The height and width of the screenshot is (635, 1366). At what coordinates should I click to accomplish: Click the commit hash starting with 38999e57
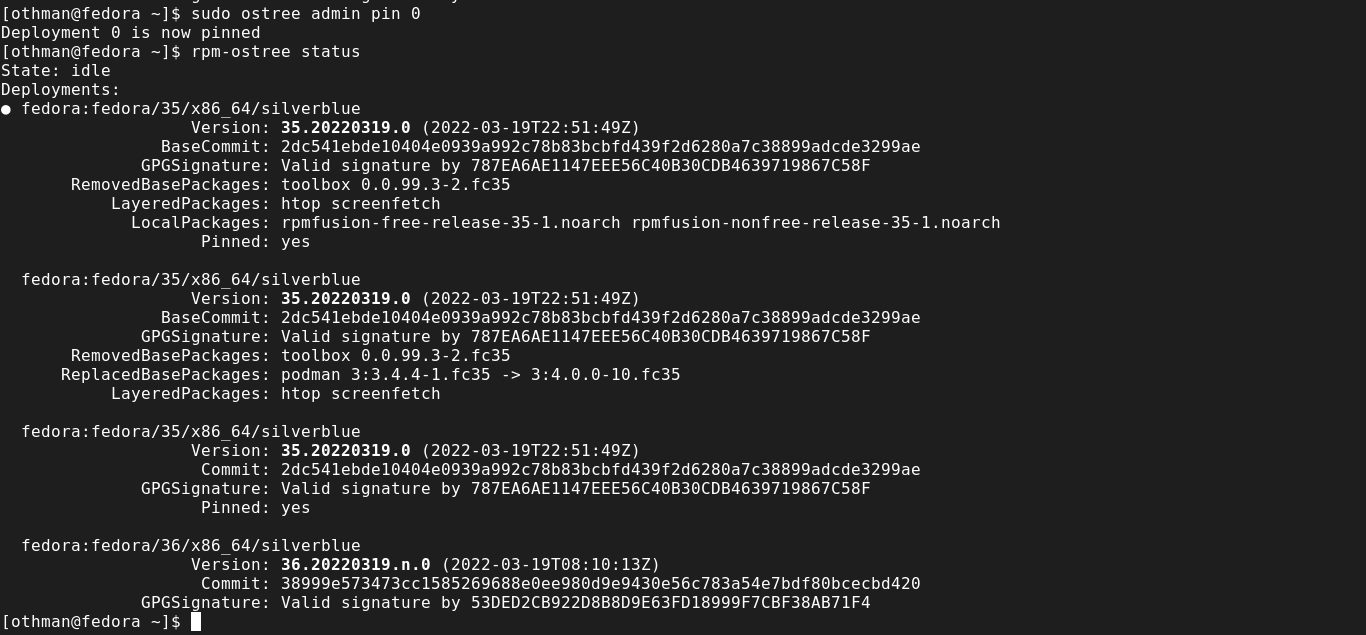pyautogui.click(x=600, y=584)
